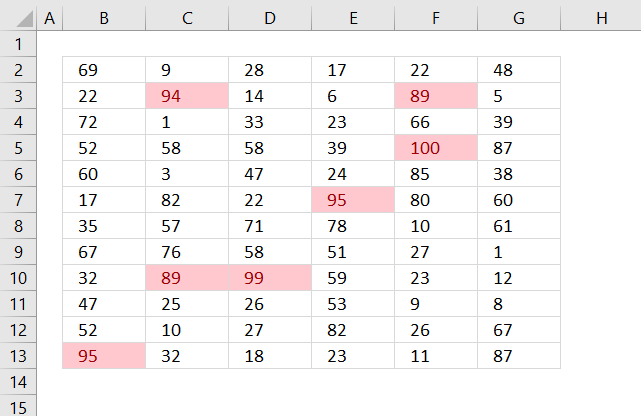641x416 pixels.
Task: Select cell E8 containing 78
Action: [x=353, y=226]
